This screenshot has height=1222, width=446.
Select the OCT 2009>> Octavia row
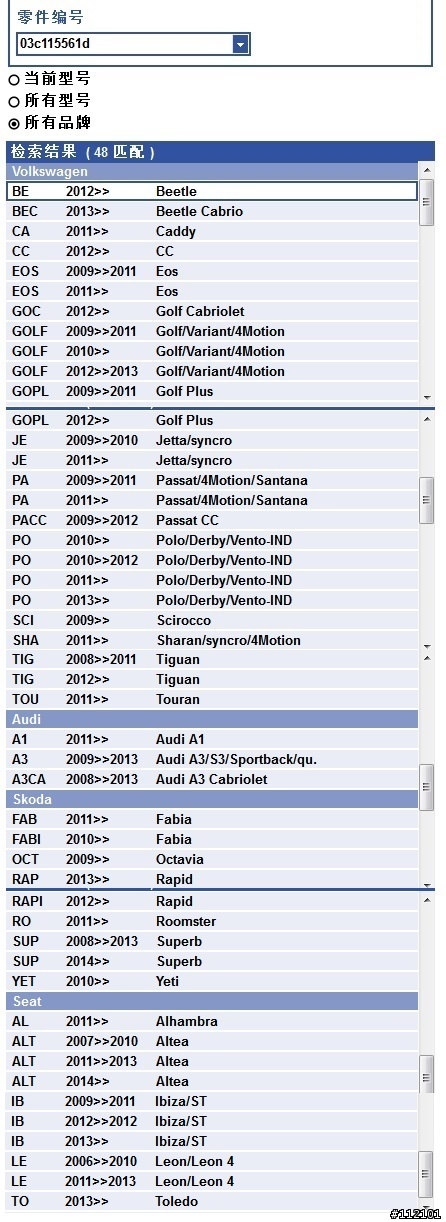click(x=212, y=859)
